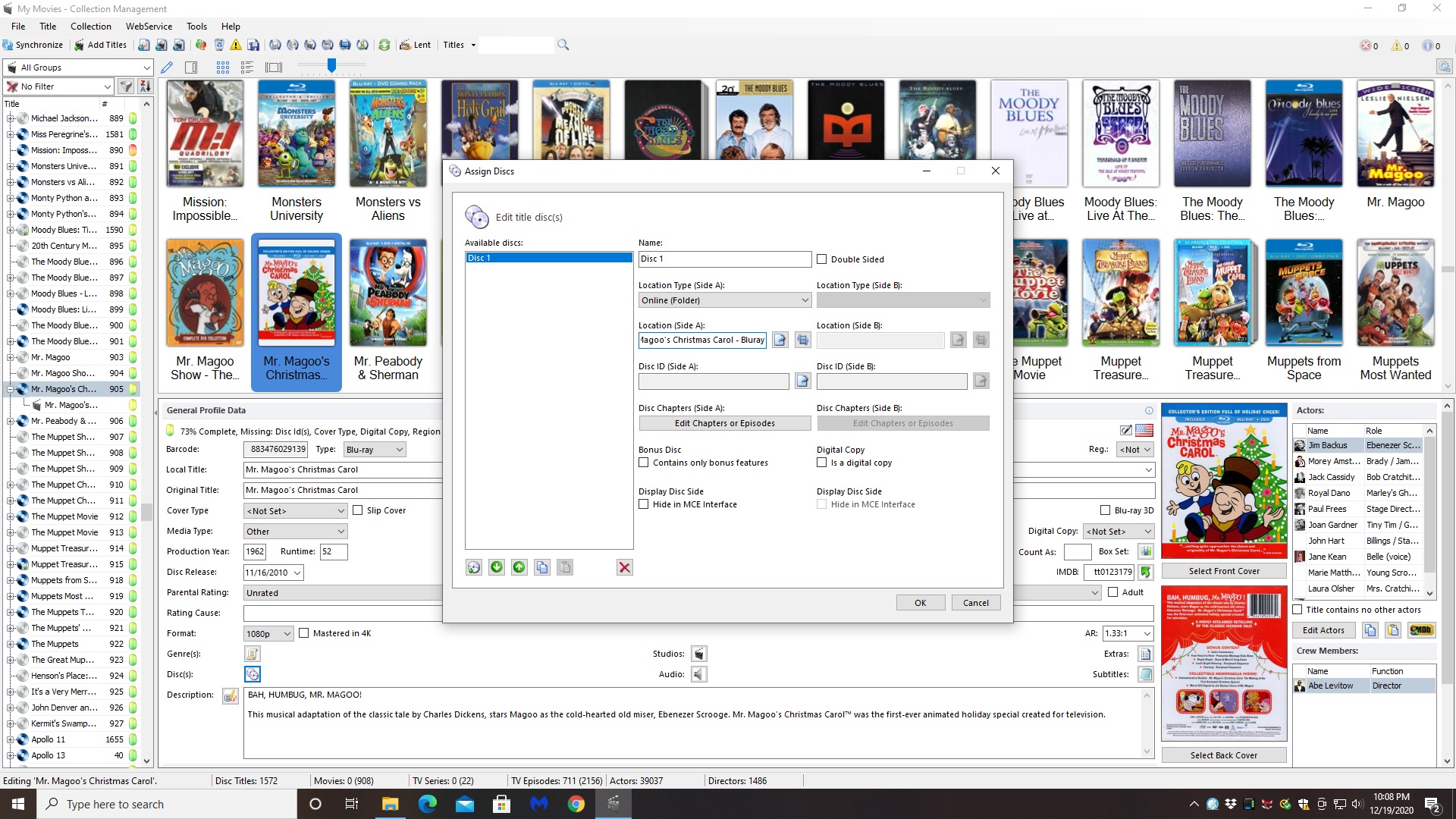The image size is (1456, 819).
Task: Open the Genre(s) editor icon
Action: coord(253,654)
